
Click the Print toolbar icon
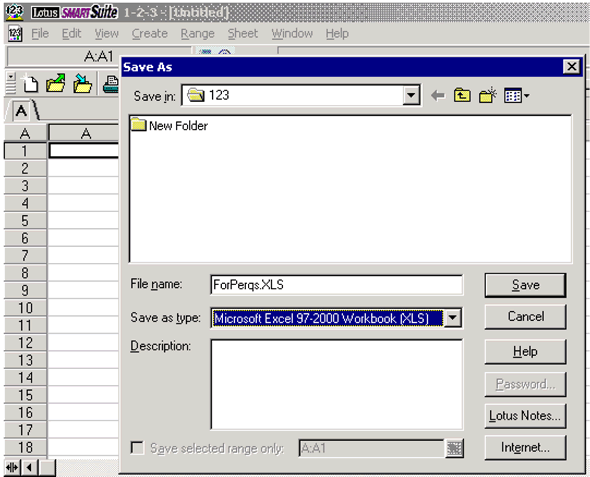coord(111,84)
